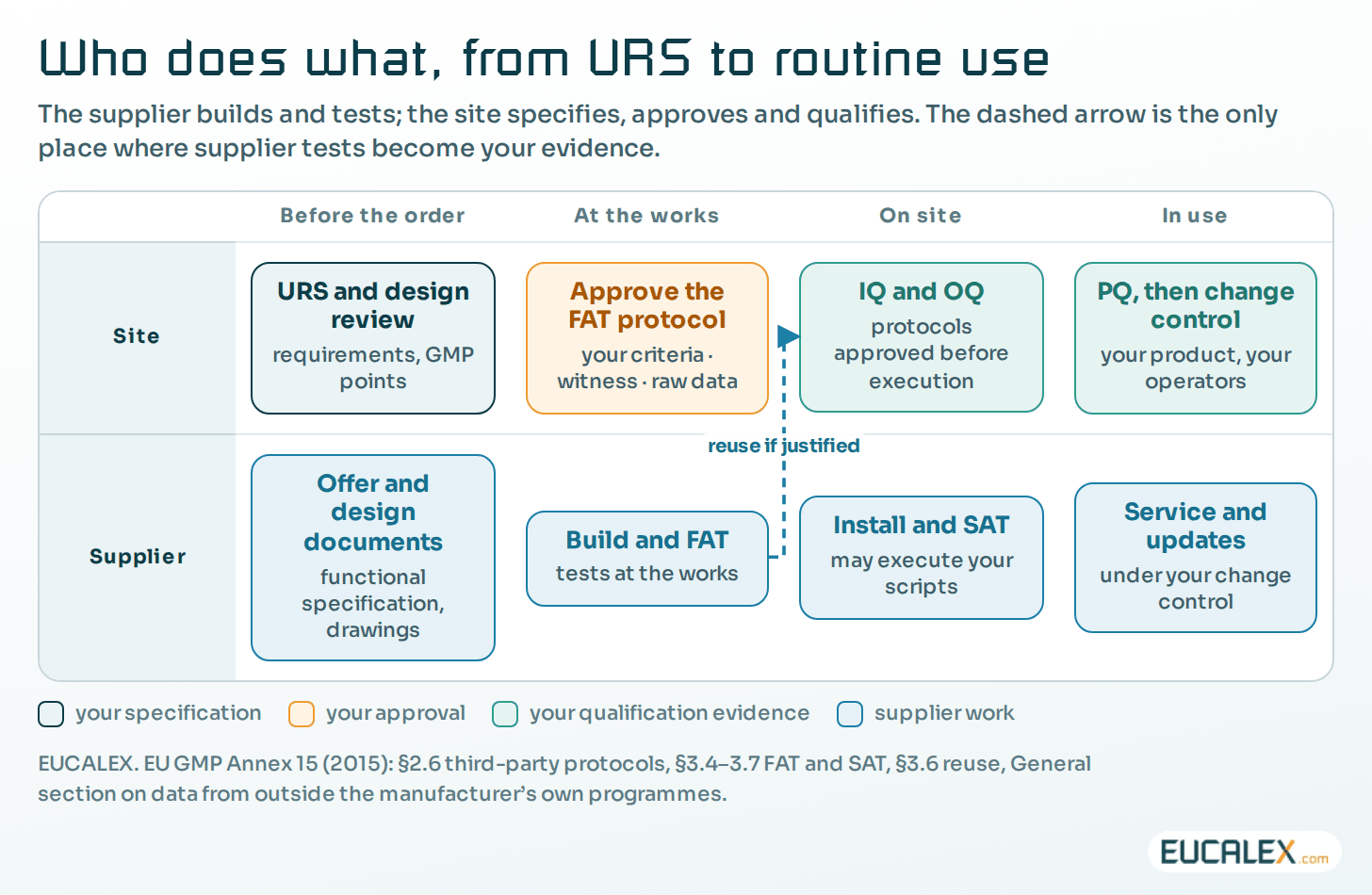Click the 'supplier work' legend label
This screenshot has width=1372, height=895.
944,713
